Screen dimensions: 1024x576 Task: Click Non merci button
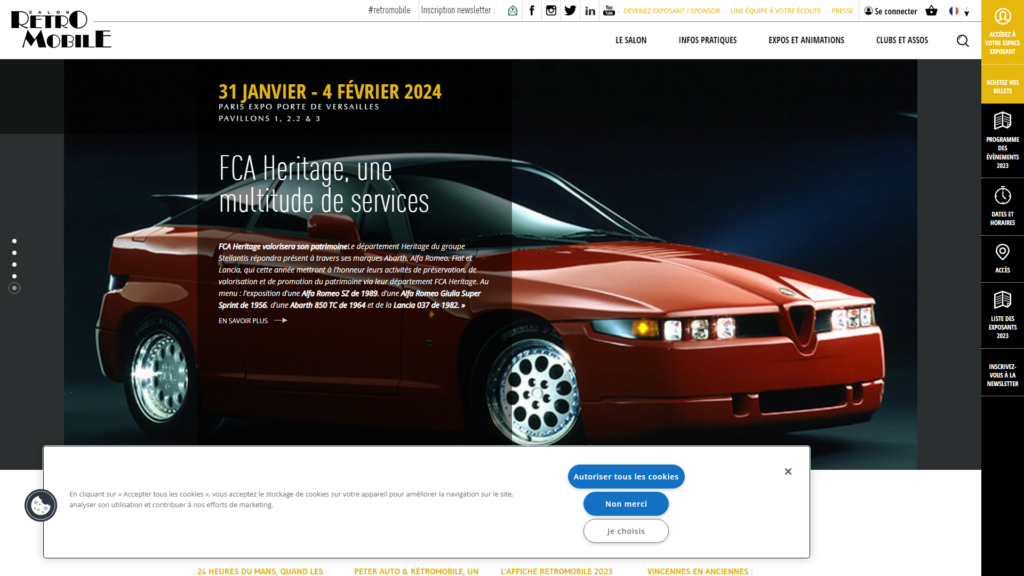pyautogui.click(x=626, y=504)
